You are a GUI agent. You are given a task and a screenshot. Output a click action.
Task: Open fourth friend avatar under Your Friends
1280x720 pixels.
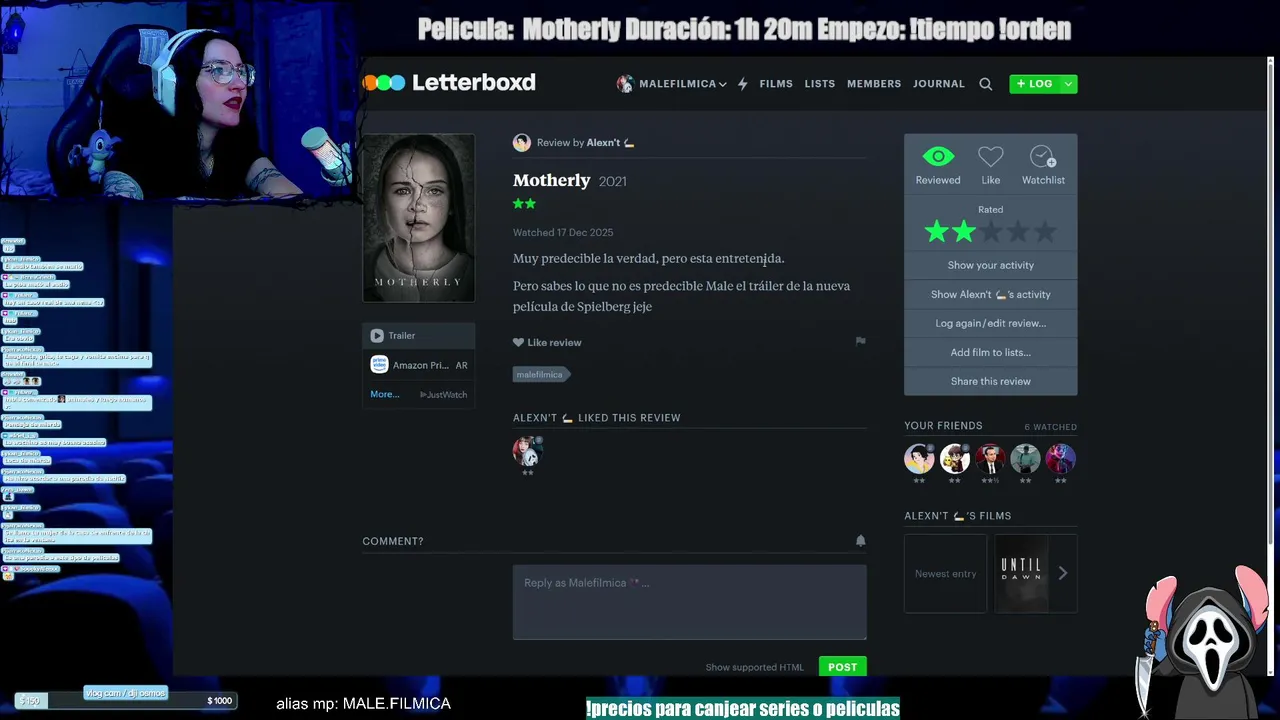[1025, 459]
